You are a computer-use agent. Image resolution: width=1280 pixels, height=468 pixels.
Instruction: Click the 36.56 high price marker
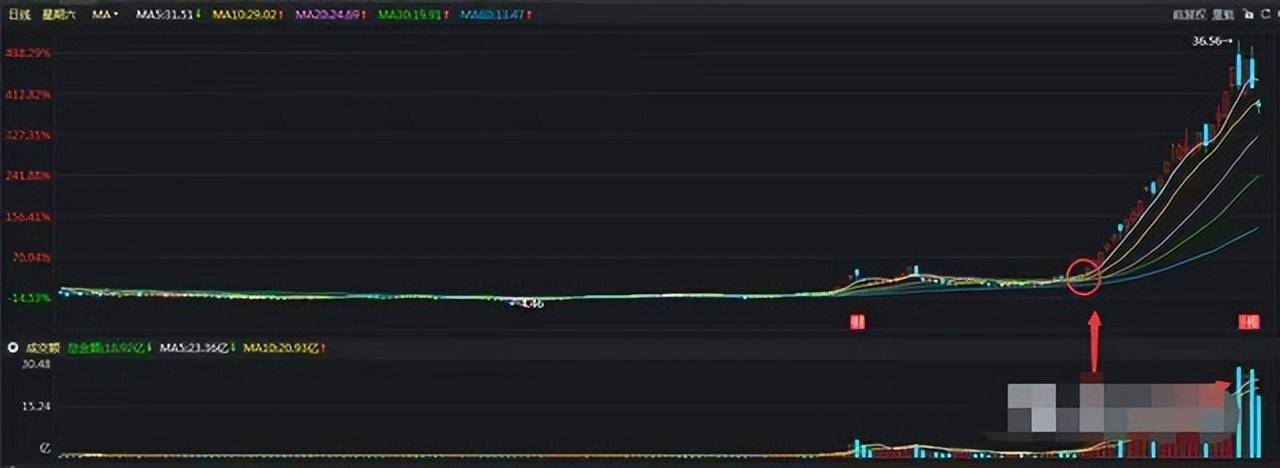click(1212, 42)
